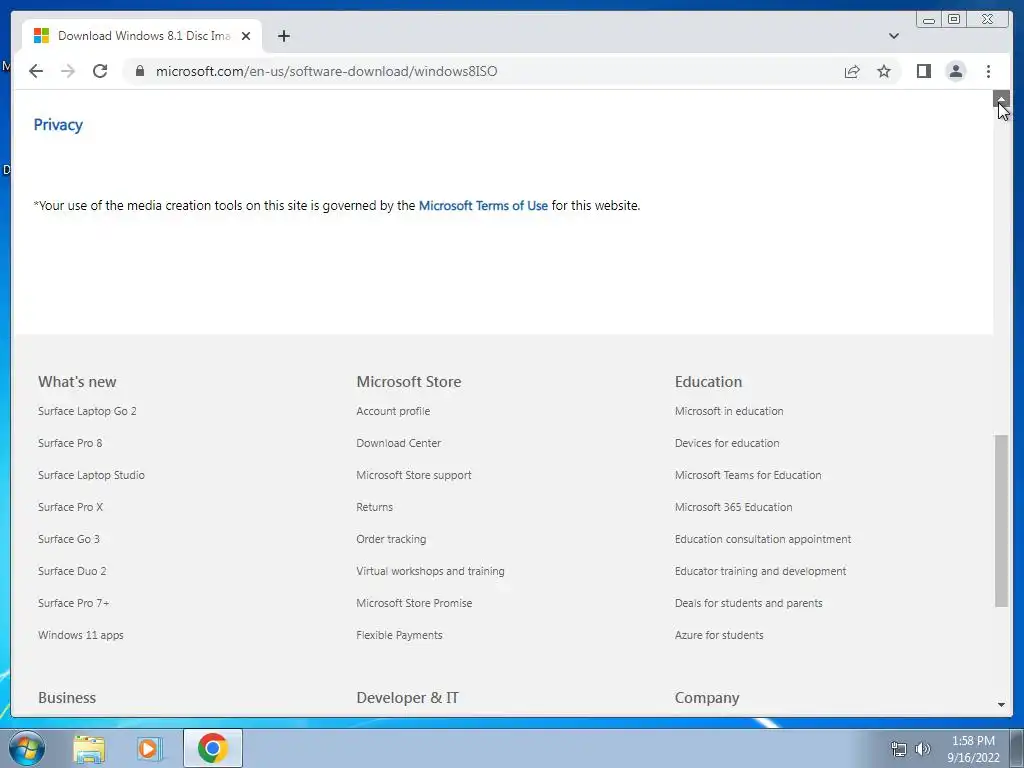Screen dimensions: 1024x768
Task: Open the network tray icon
Action: click(899, 749)
